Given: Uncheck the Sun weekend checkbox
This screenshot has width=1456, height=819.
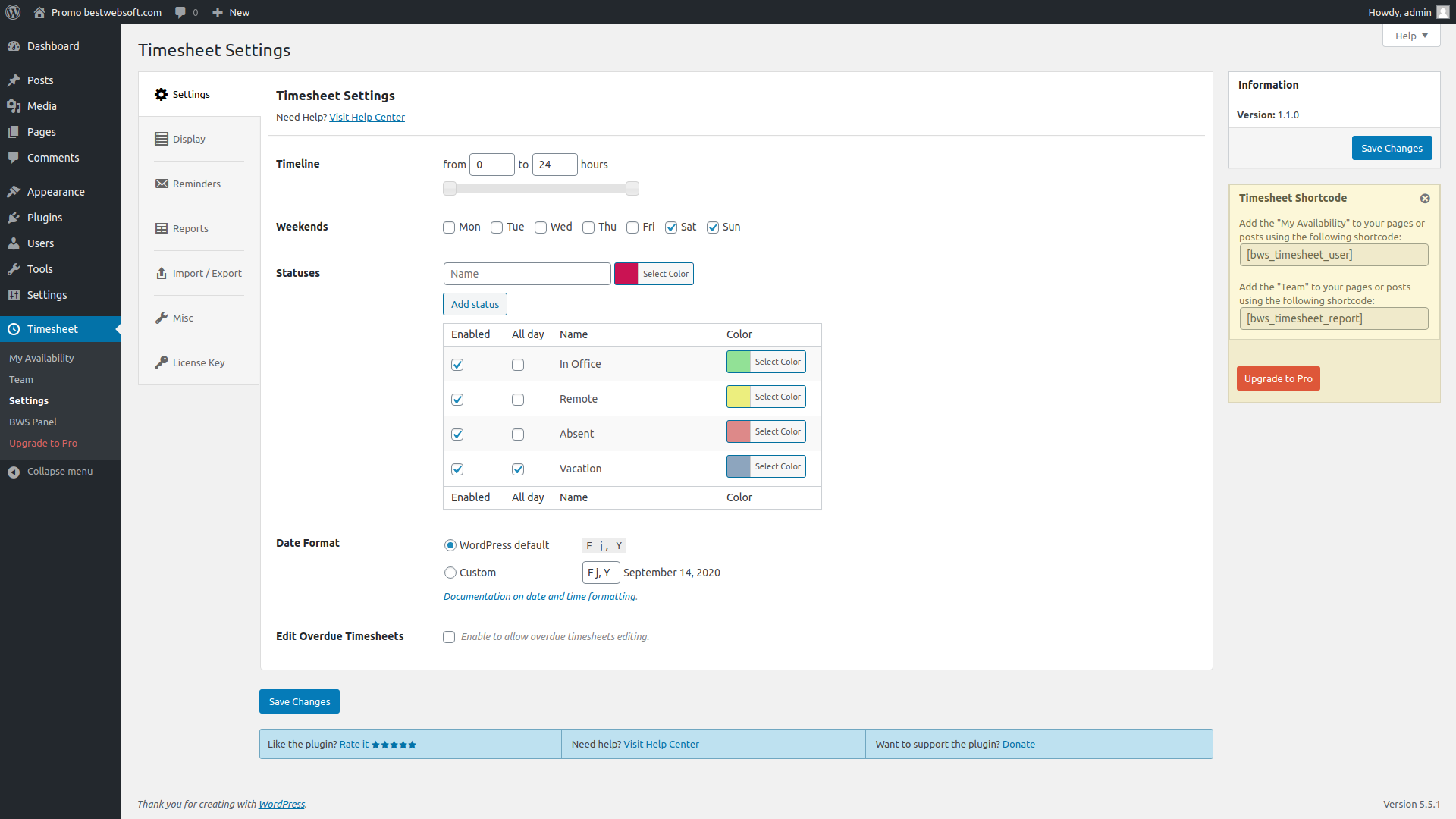Looking at the screenshot, I should click(x=713, y=227).
